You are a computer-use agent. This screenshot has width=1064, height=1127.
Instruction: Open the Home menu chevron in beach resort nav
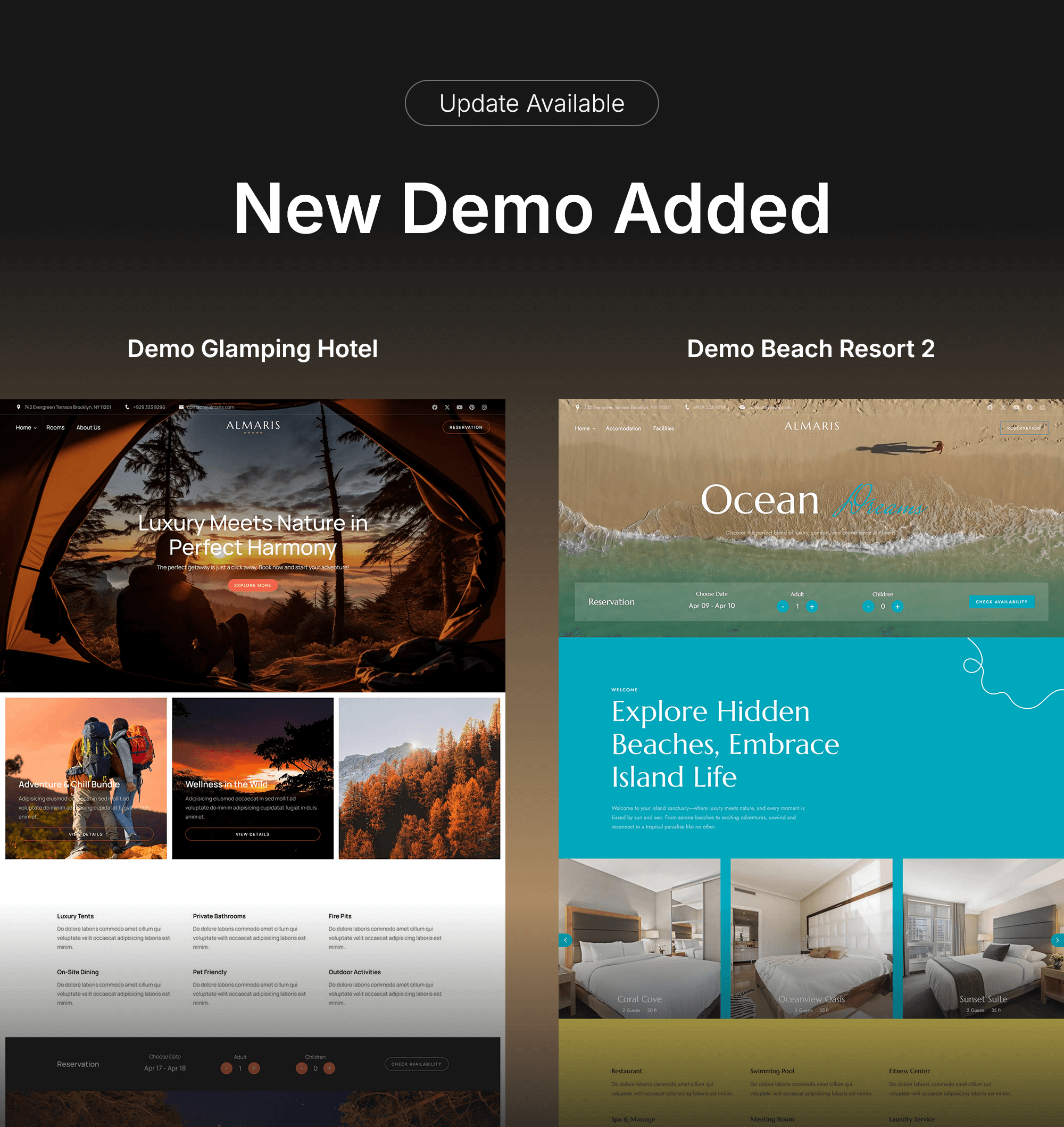(593, 428)
